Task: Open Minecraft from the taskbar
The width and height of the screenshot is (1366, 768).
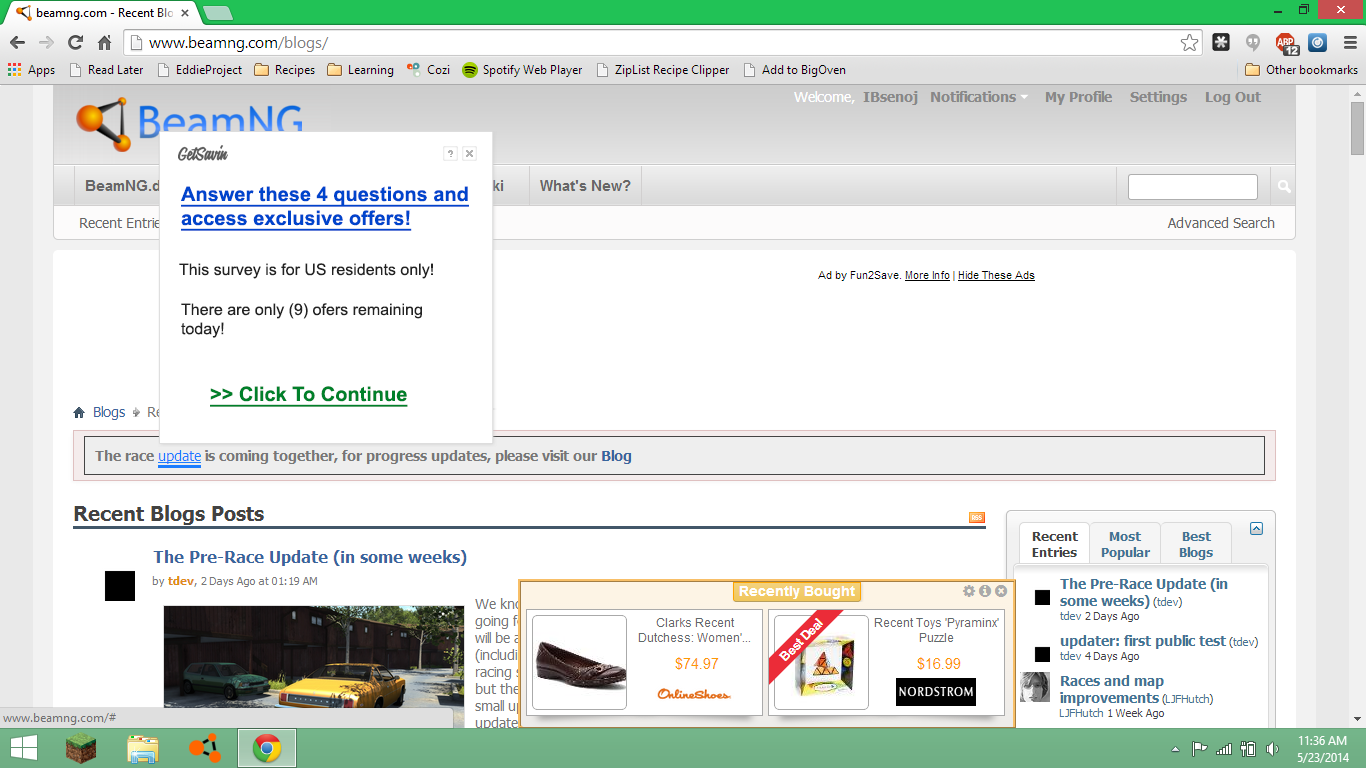Action: (82, 748)
